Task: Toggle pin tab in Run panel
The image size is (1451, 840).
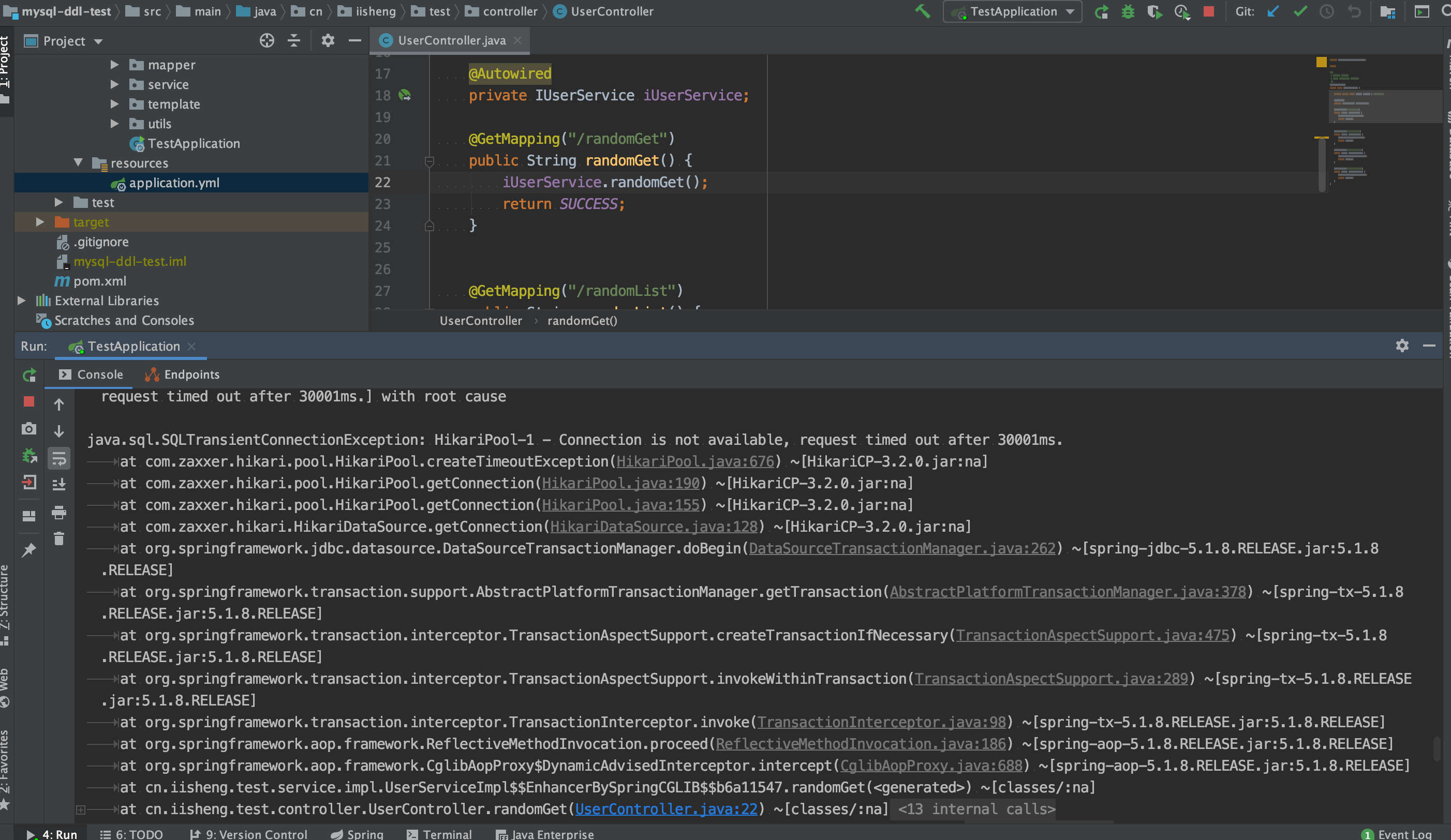Action: [x=29, y=550]
